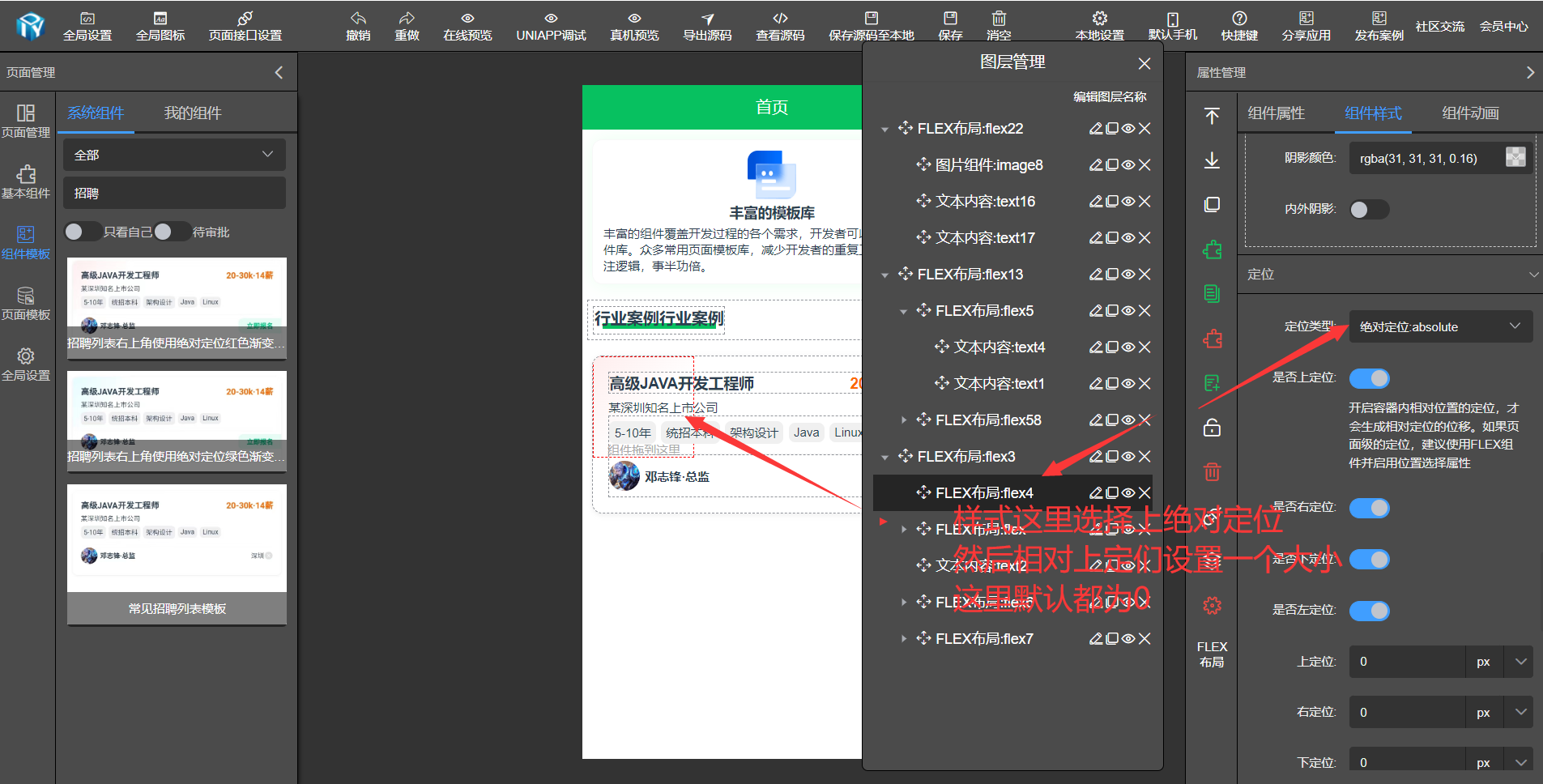This screenshot has width=1543, height=784.
Task: Start UNIAPP调试 debugging
Action: pos(551,26)
